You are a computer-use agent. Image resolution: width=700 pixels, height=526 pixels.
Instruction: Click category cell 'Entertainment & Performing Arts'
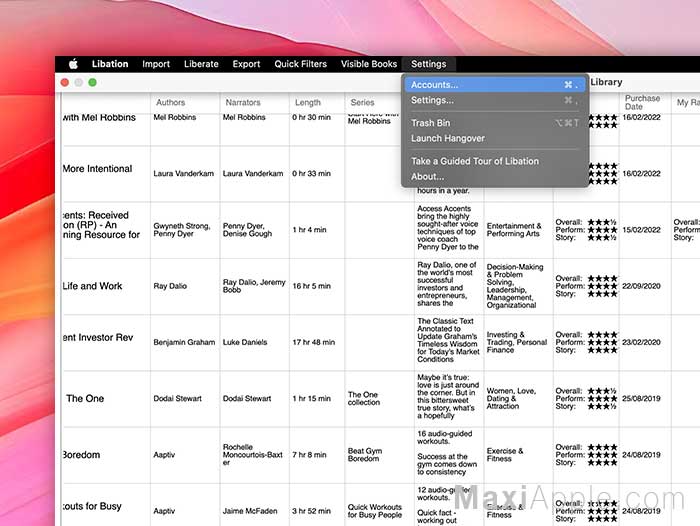[518, 230]
